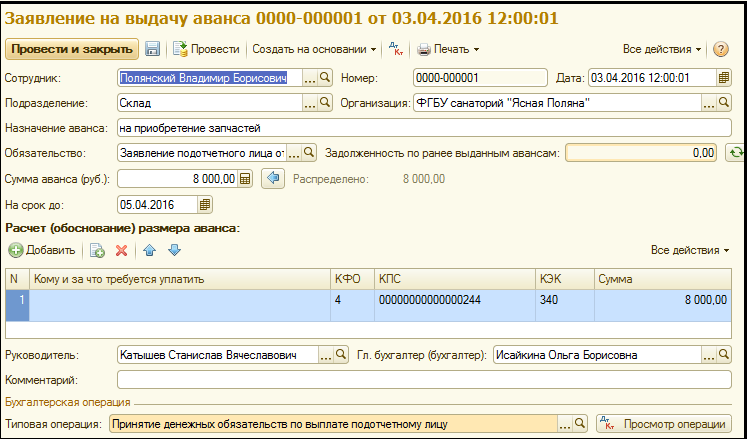The width and height of the screenshot is (747, 439).
Task: Select from list button for Подразделение
Action: (x=310, y=102)
